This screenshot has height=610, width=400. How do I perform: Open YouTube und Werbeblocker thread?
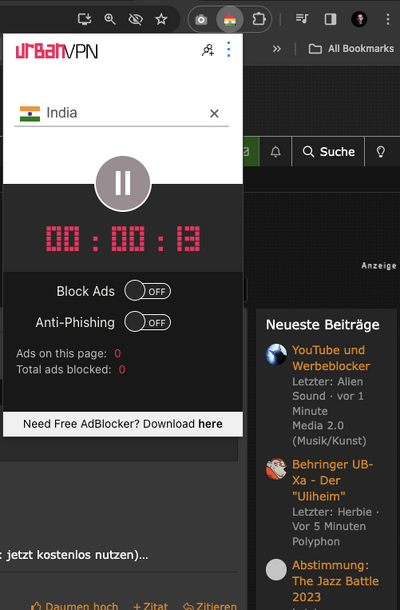point(331,358)
